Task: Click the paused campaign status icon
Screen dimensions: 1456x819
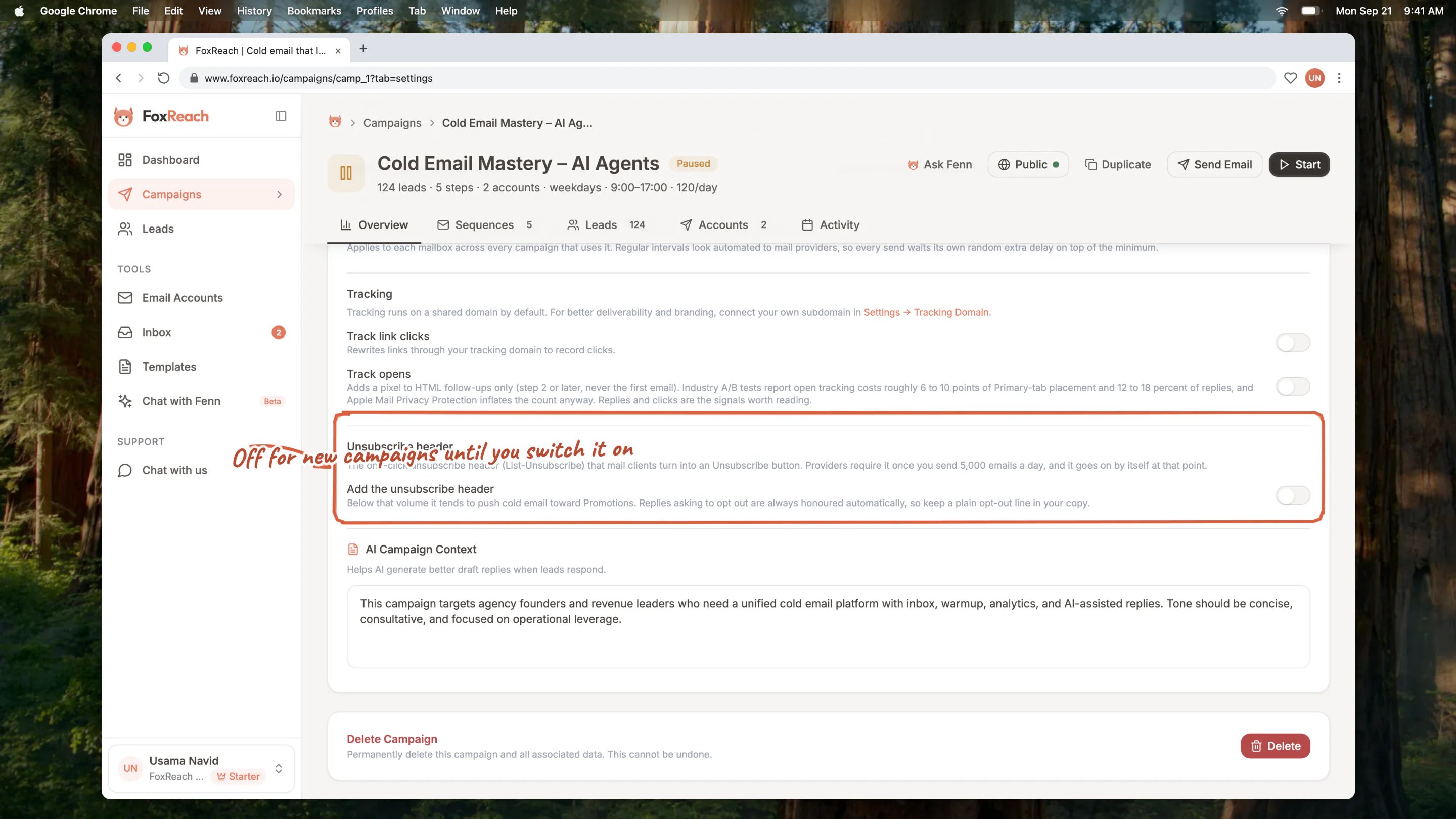Action: point(346,173)
